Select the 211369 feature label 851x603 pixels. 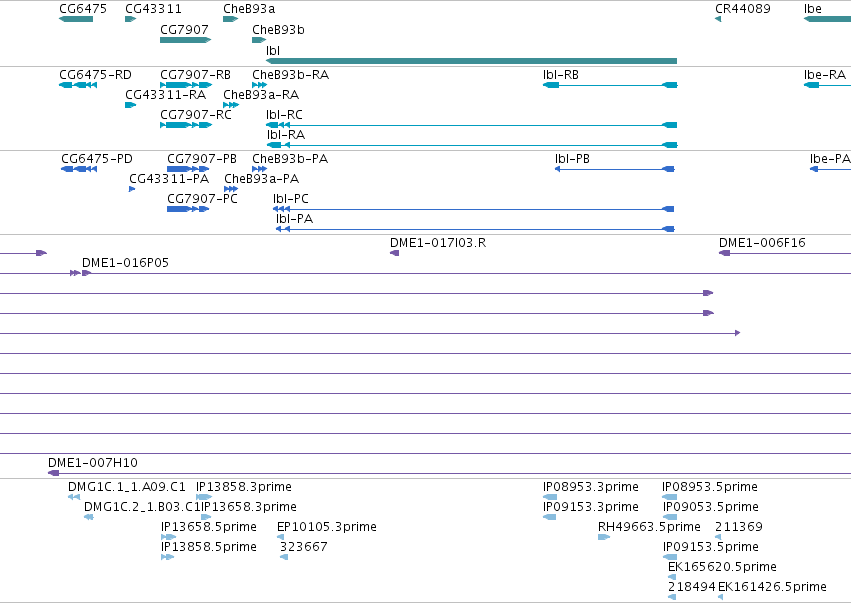[x=739, y=528]
